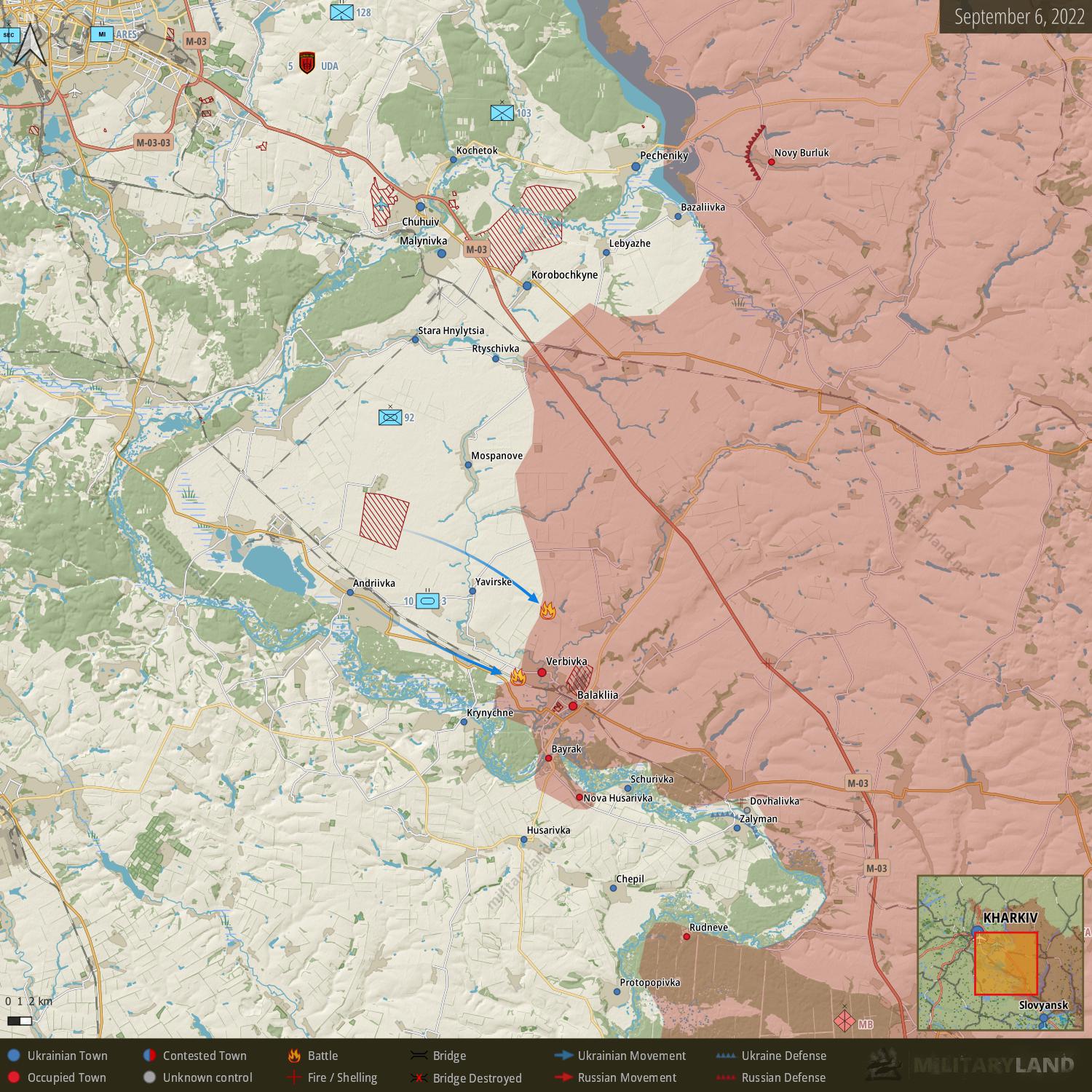Click the Balakliia occupied town dot
The width and height of the screenshot is (1092, 1092).
click(573, 705)
